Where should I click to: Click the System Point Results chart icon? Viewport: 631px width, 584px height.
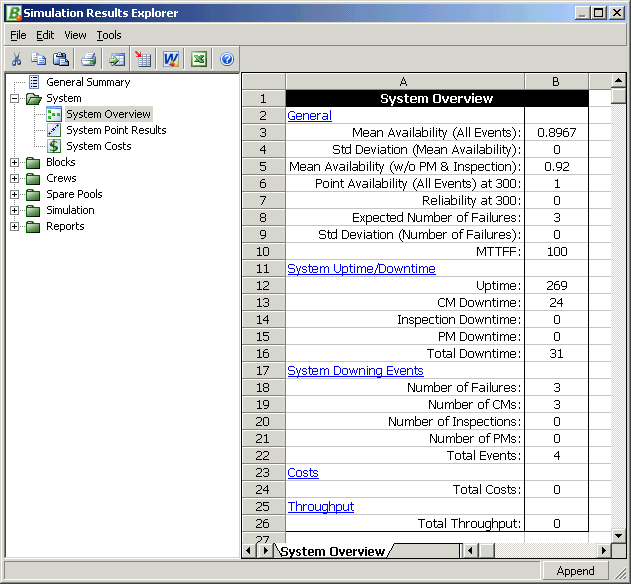pos(54,130)
